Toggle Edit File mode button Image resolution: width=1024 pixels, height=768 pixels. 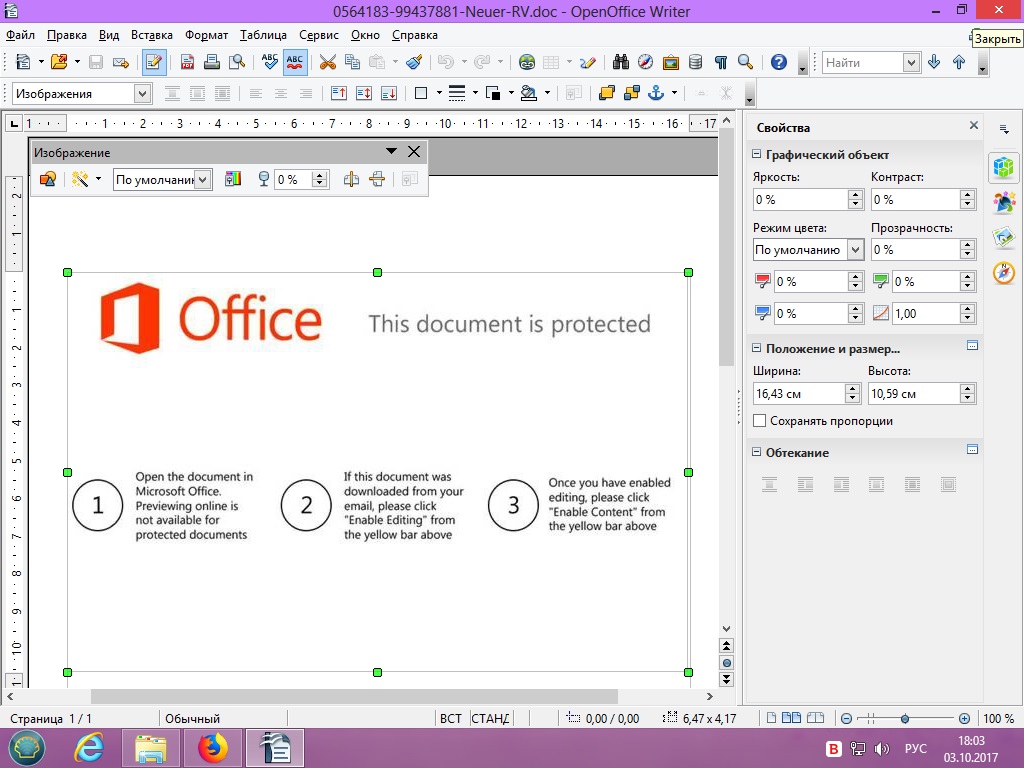tap(154, 62)
